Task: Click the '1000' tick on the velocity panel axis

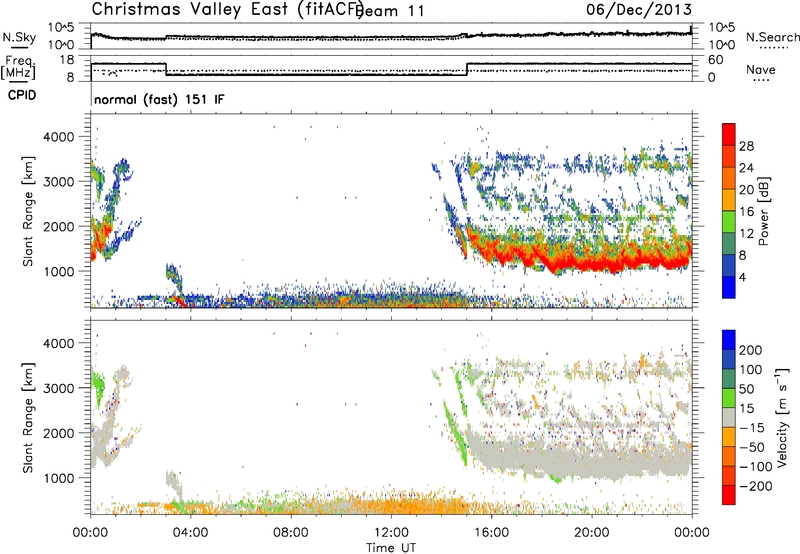Action: [x=58, y=478]
